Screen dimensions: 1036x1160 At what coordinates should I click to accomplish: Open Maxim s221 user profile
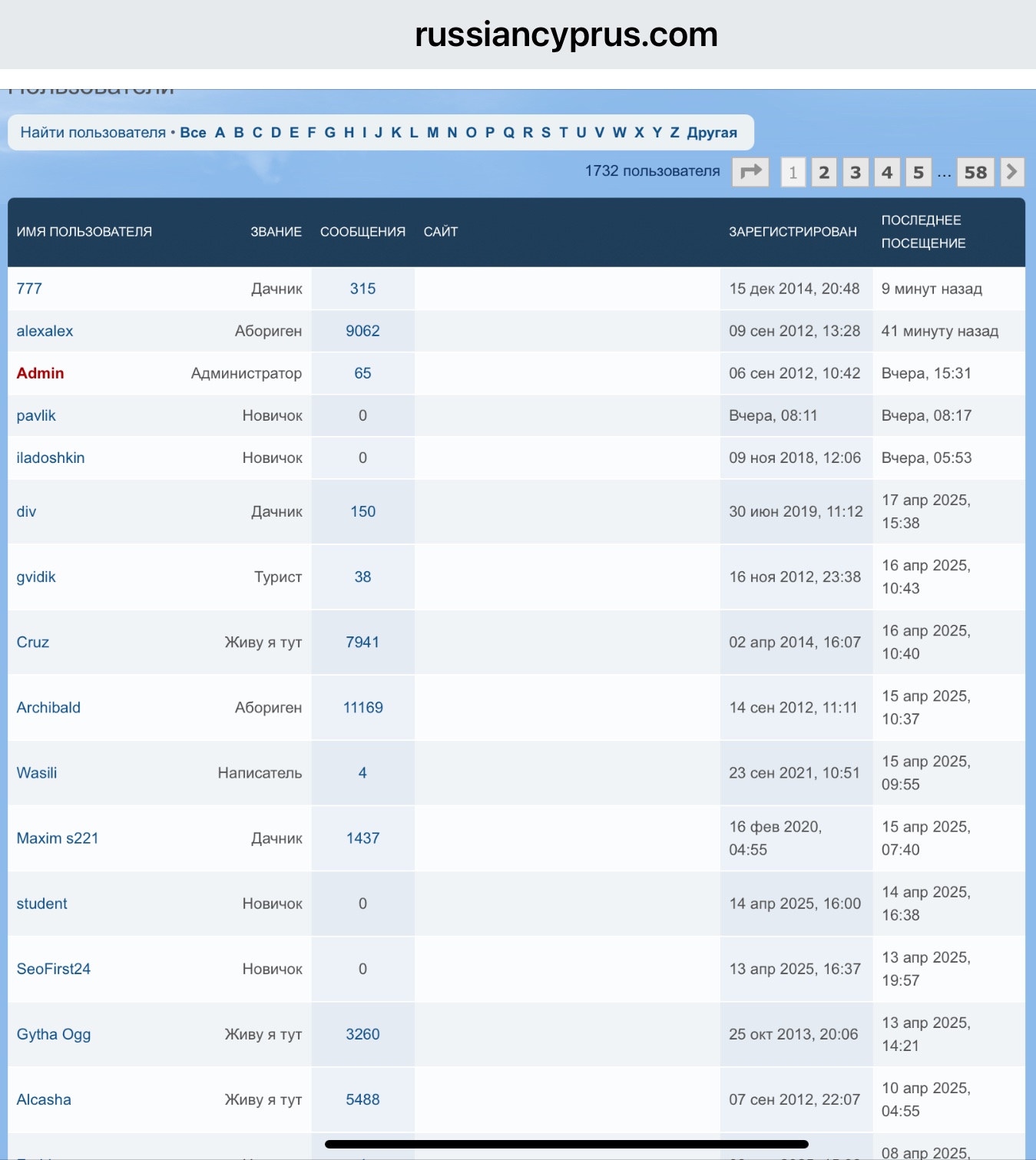click(x=58, y=838)
